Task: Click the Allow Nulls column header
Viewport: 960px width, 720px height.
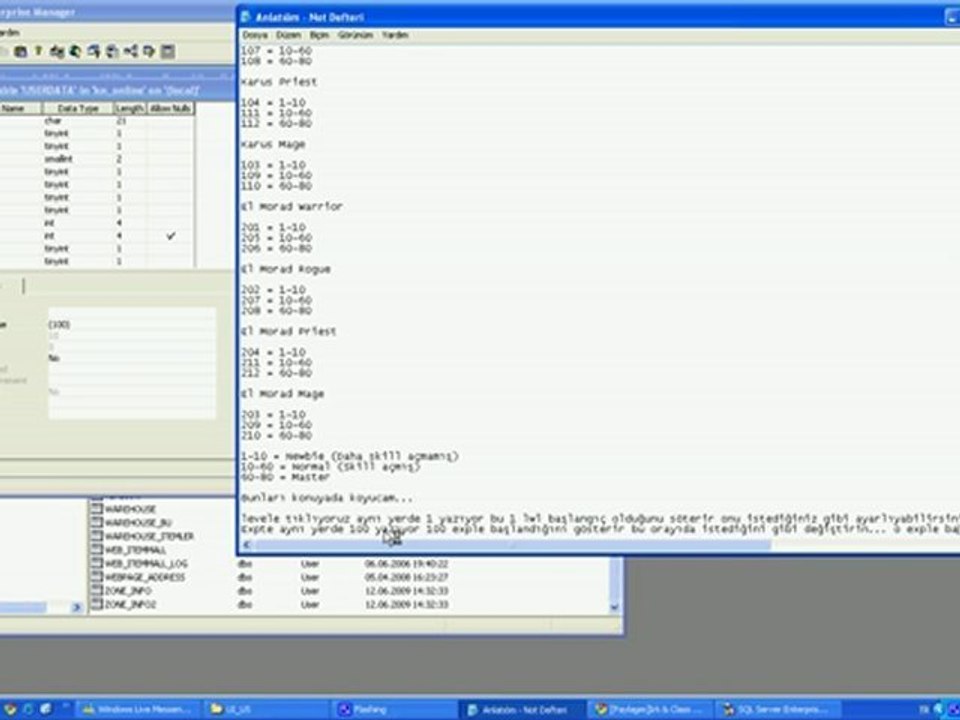Action: click(171, 108)
